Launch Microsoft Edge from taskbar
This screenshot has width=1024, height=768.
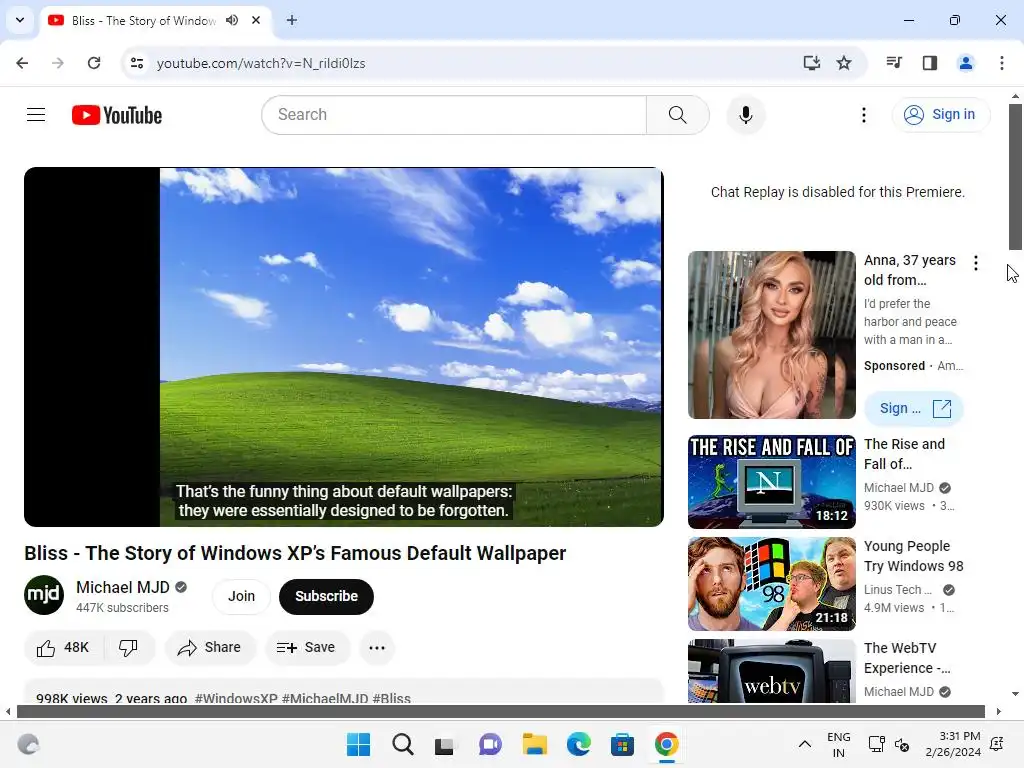[578, 744]
